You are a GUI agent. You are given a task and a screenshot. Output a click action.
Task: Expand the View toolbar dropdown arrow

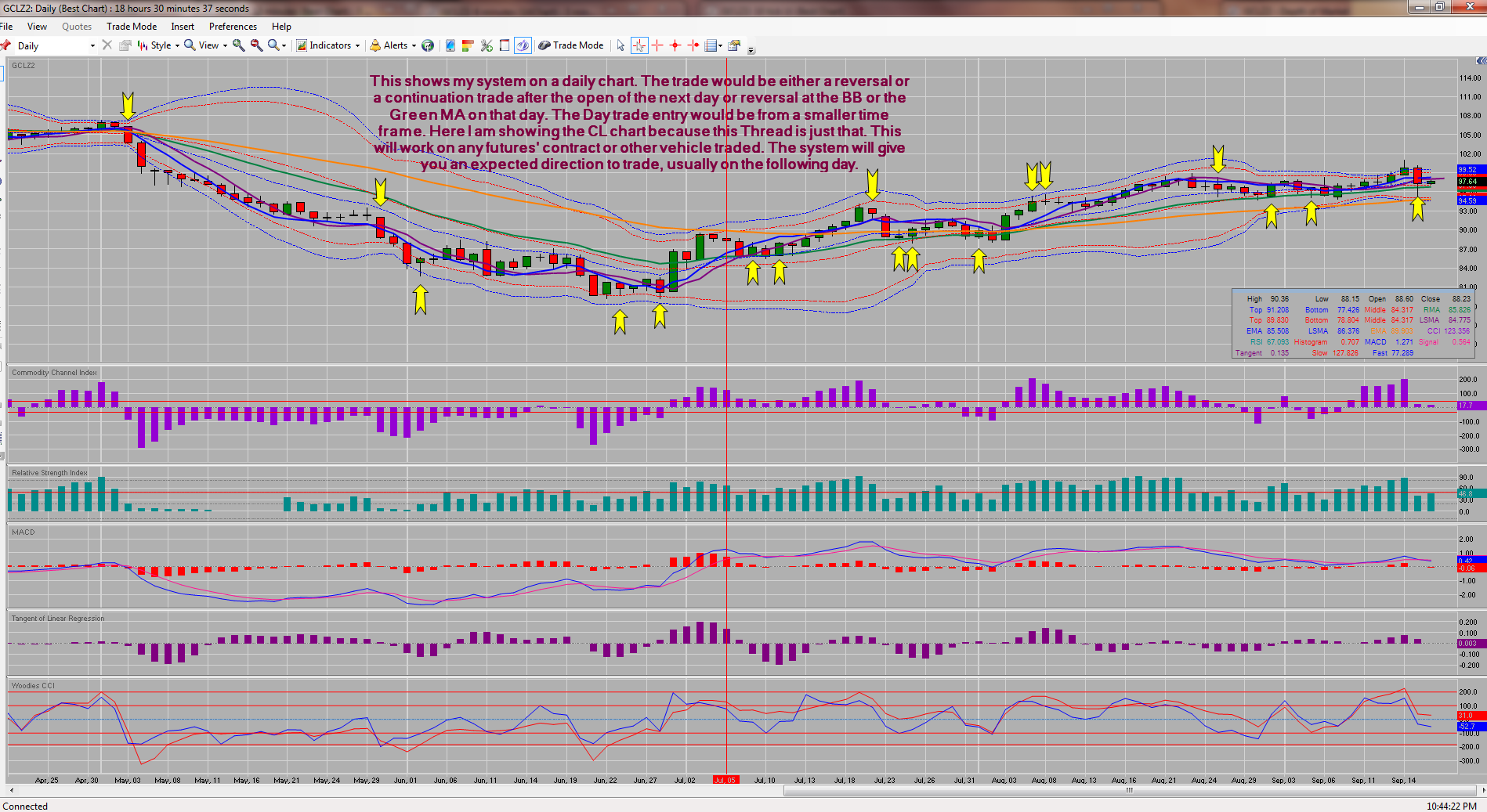225,45
